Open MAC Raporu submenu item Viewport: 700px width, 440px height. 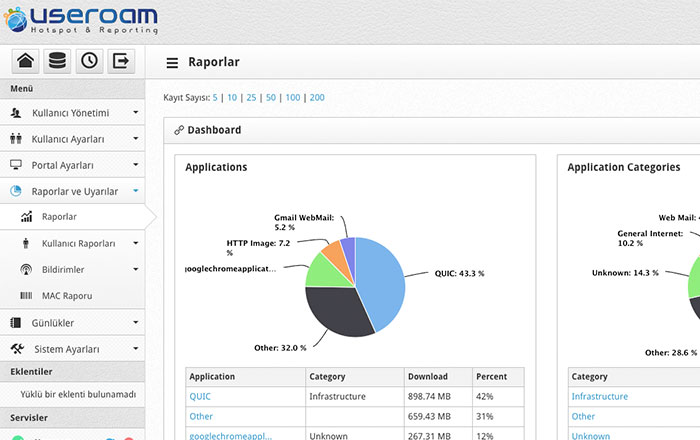tap(72, 296)
